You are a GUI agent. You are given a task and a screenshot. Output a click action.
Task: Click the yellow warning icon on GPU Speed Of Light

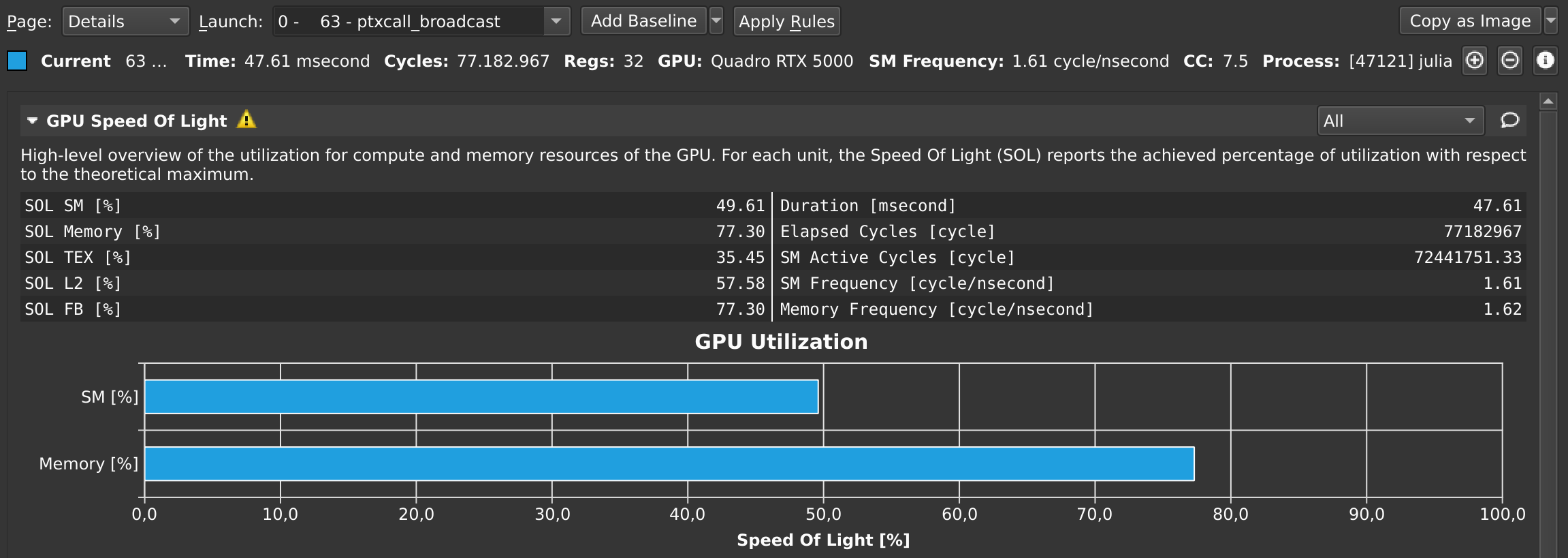coord(246,119)
